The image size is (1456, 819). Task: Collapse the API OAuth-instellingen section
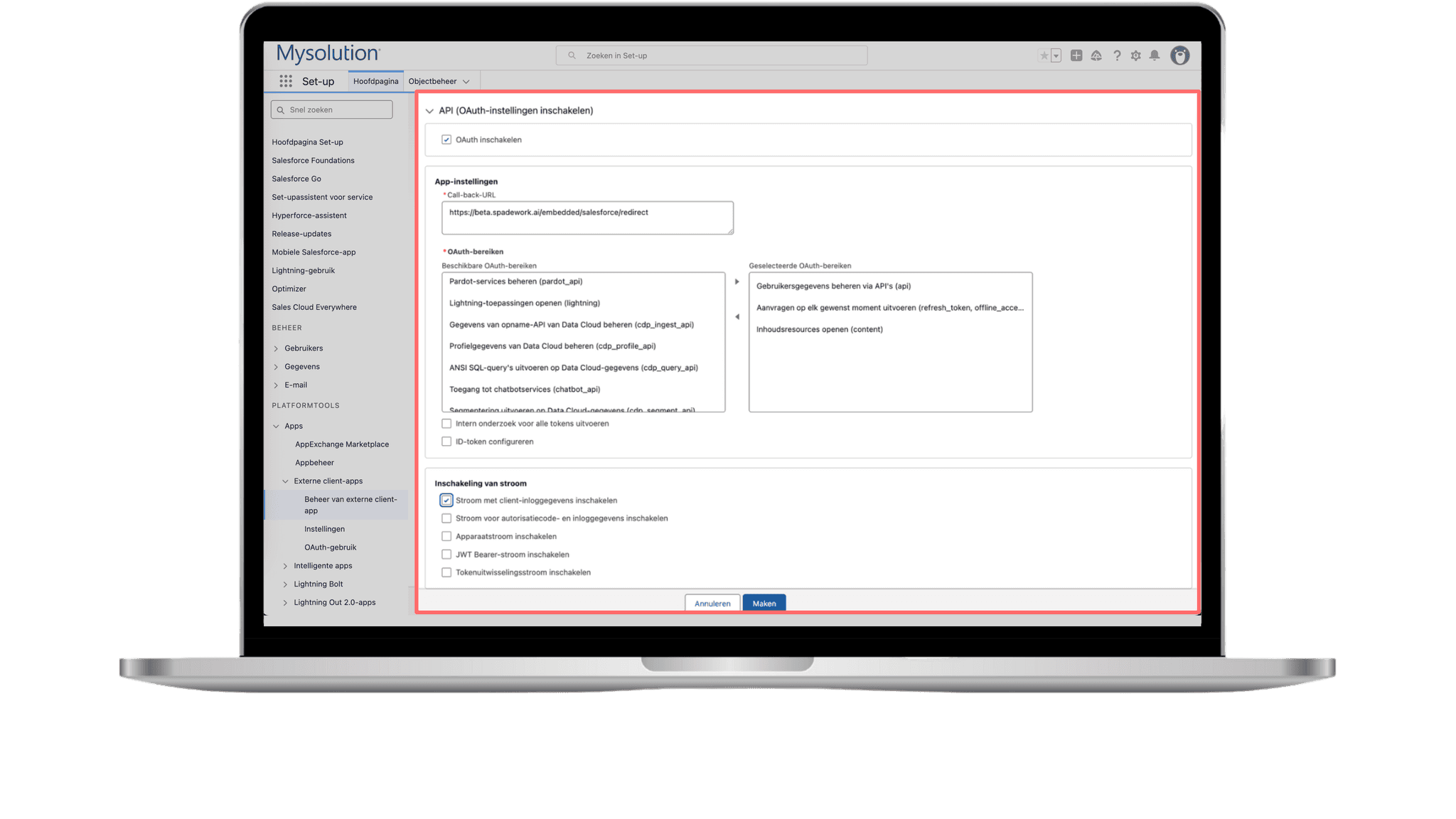429,111
